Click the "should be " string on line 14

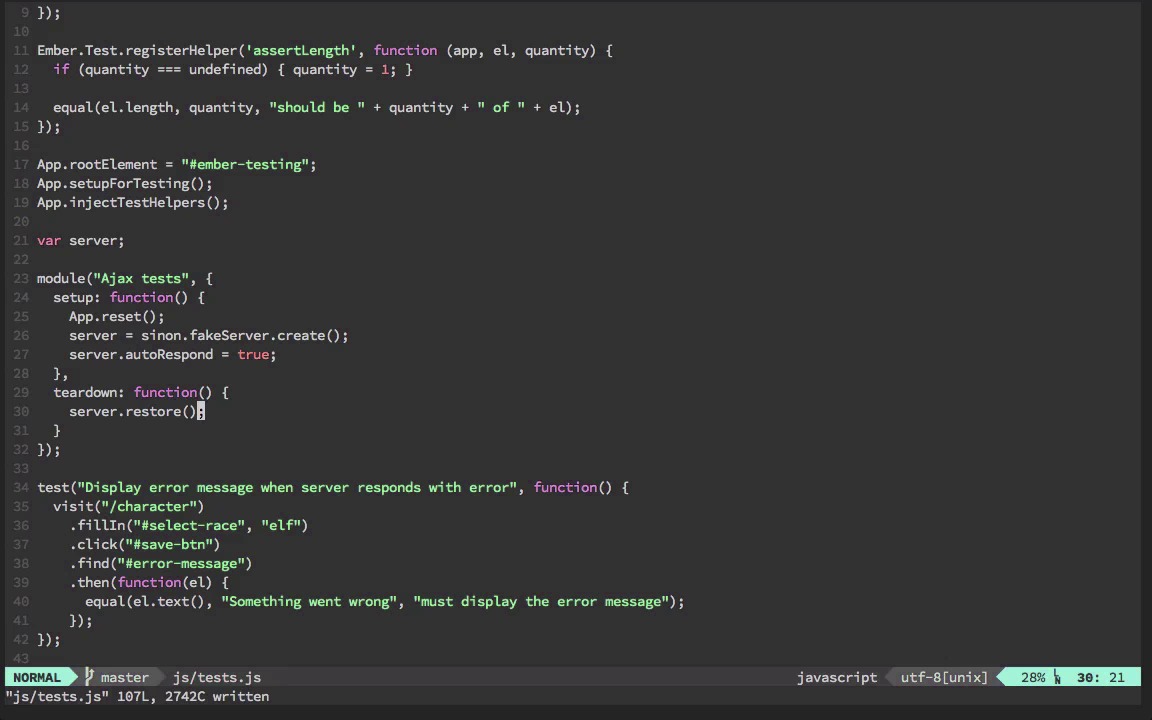317,107
